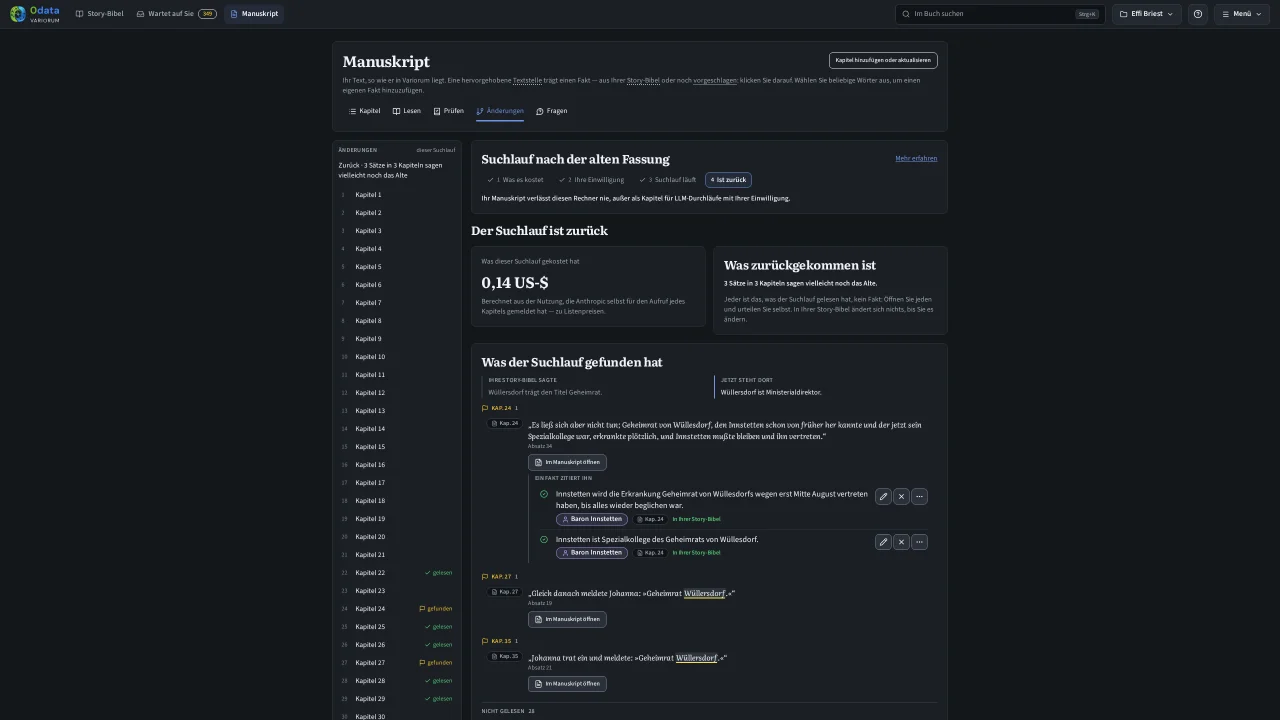The height and width of the screenshot is (720, 1280).
Task: Select step 3 Suchlauf läuft
Action: (x=667, y=180)
